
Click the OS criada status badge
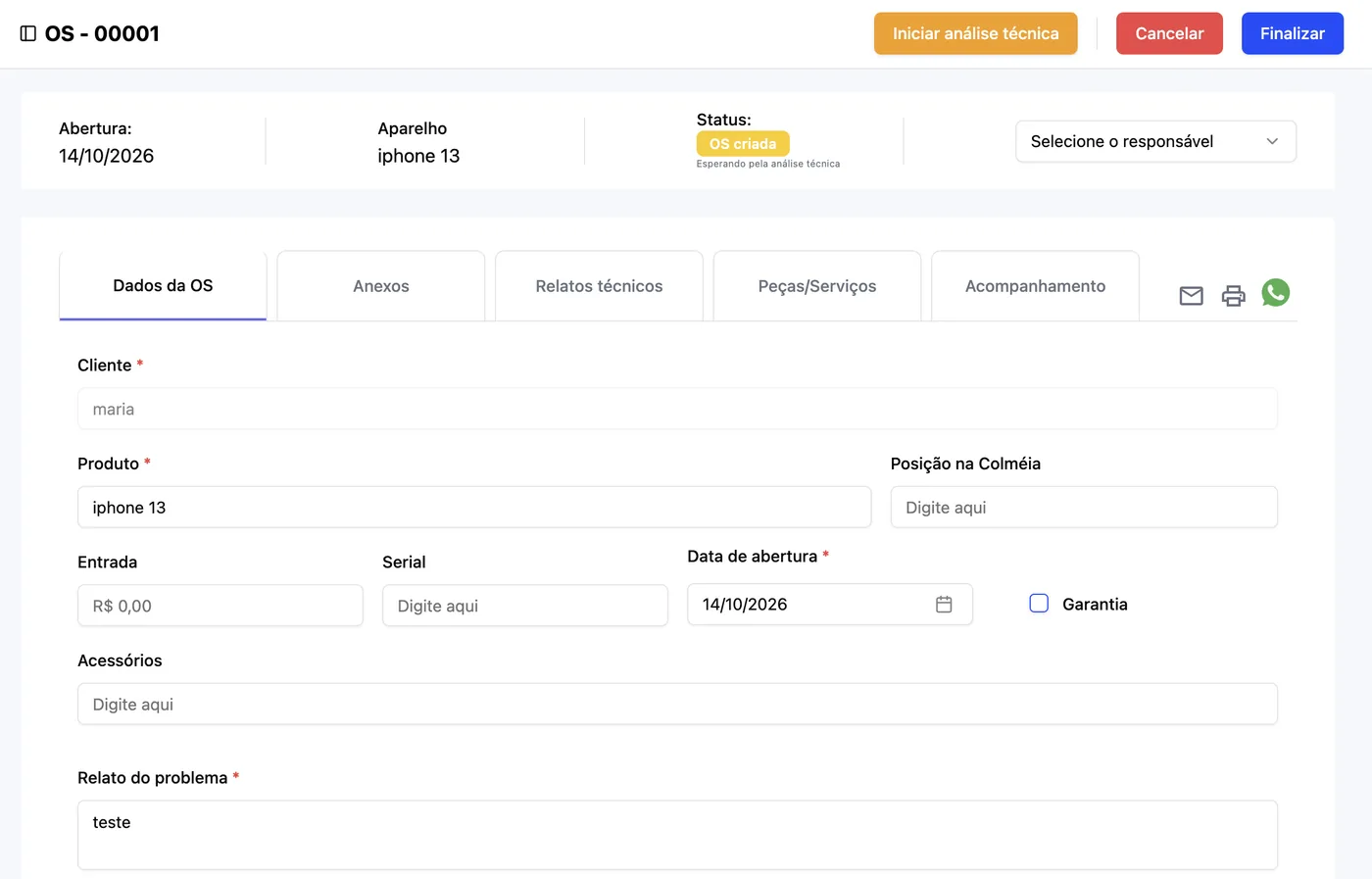[x=743, y=144]
